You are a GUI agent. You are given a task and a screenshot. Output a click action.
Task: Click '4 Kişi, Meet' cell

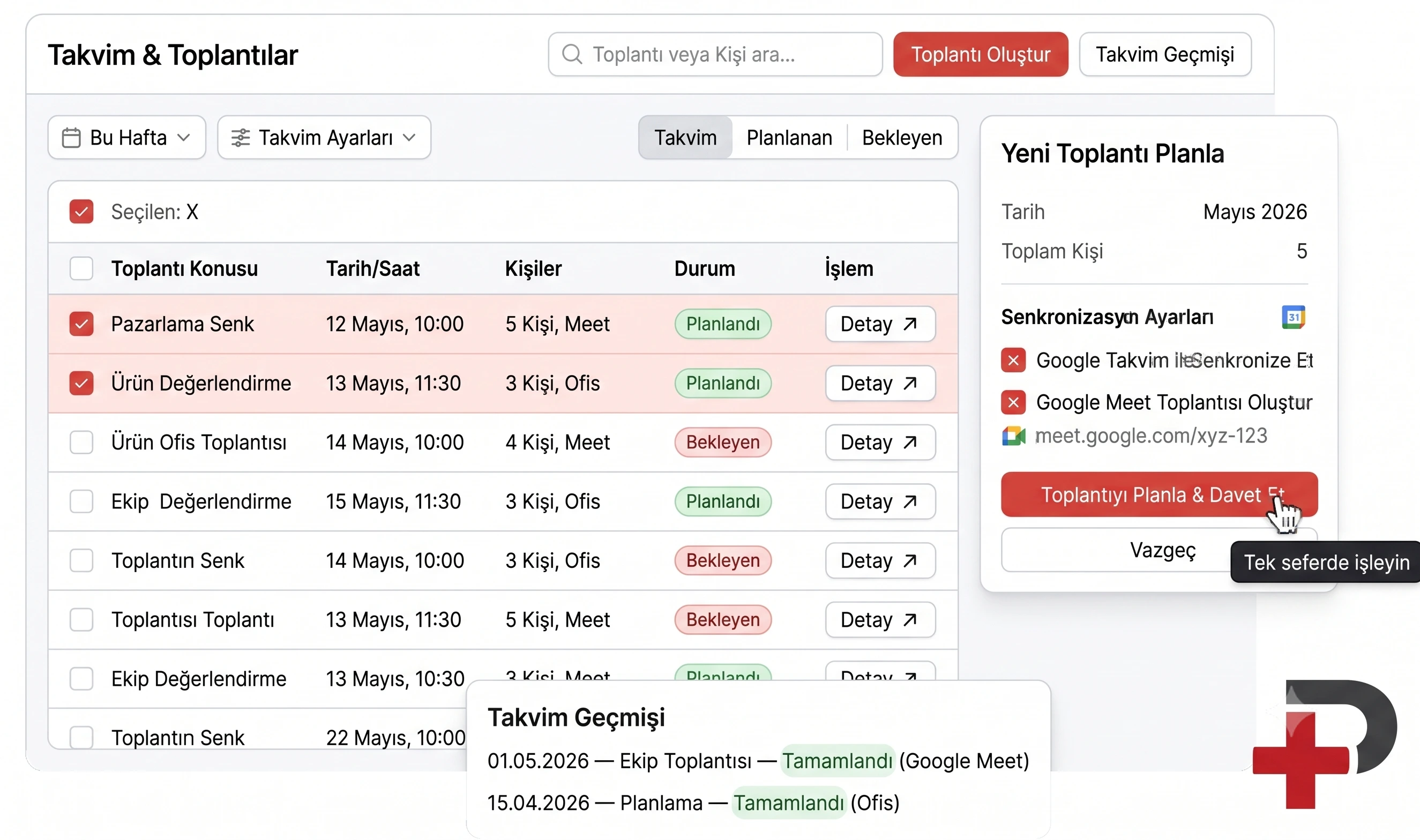[x=558, y=442]
